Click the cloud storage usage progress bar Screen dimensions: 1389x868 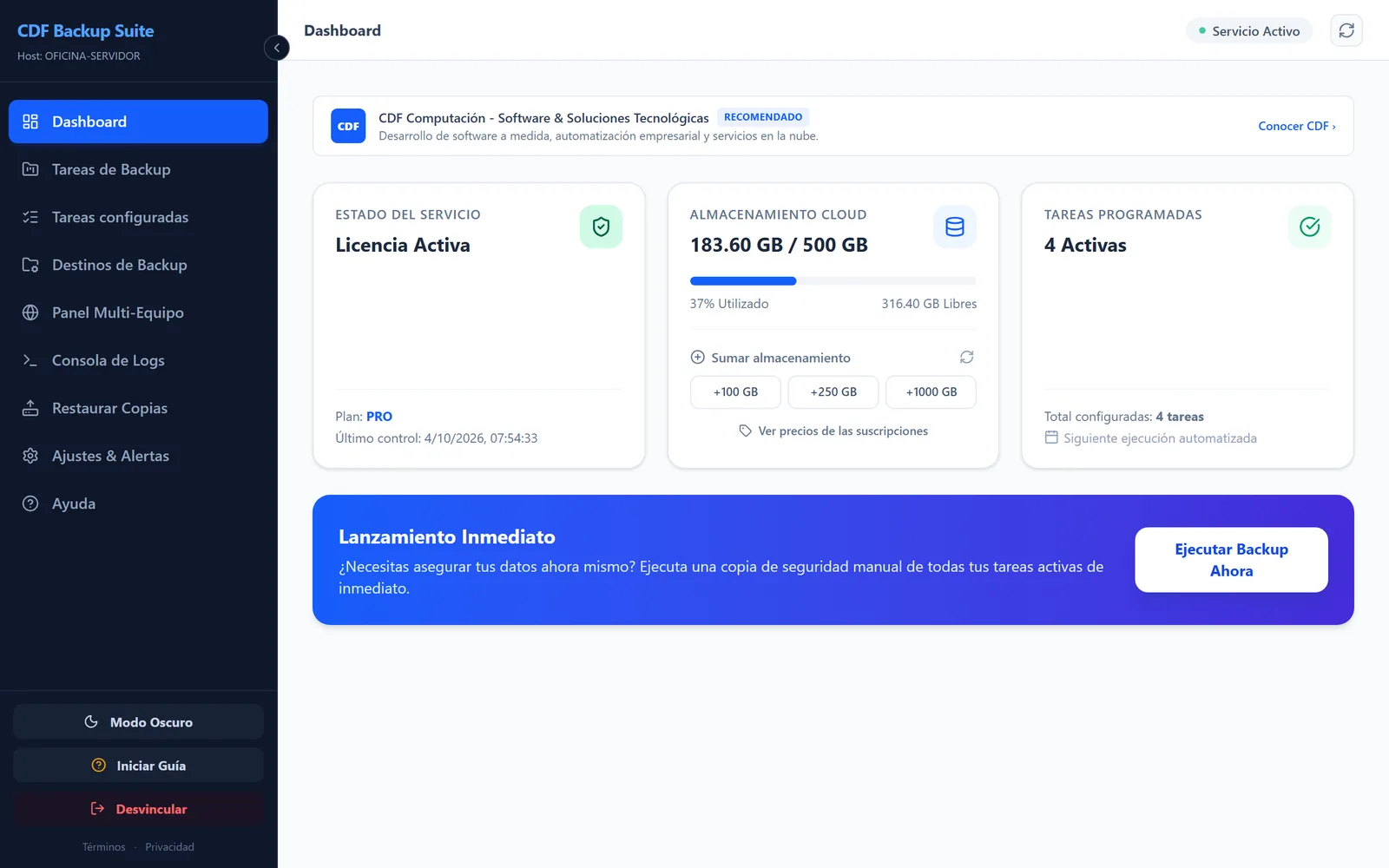click(x=833, y=281)
